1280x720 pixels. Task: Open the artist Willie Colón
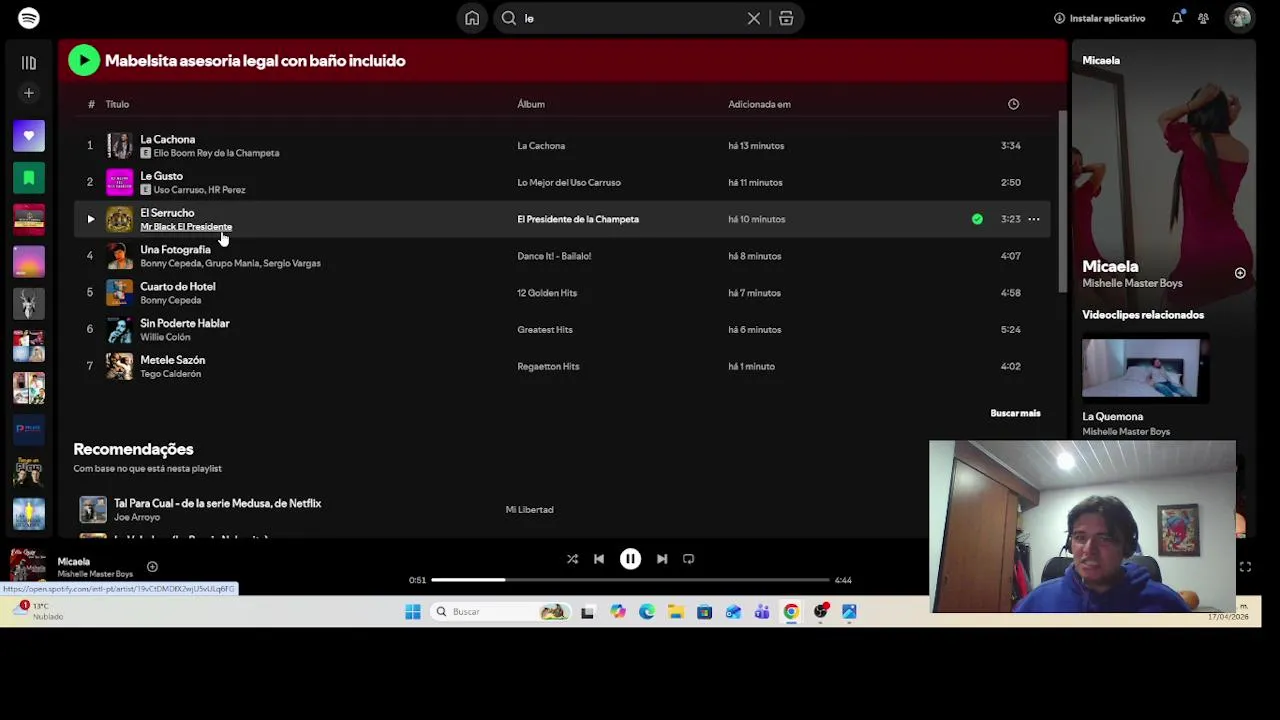[x=165, y=337]
